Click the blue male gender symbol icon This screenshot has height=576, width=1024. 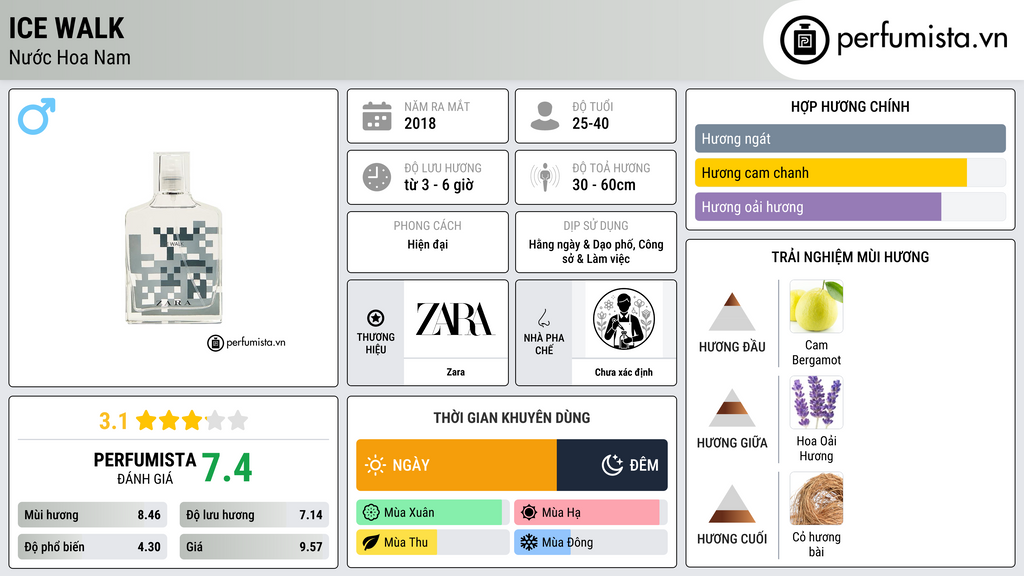[x=37, y=116]
